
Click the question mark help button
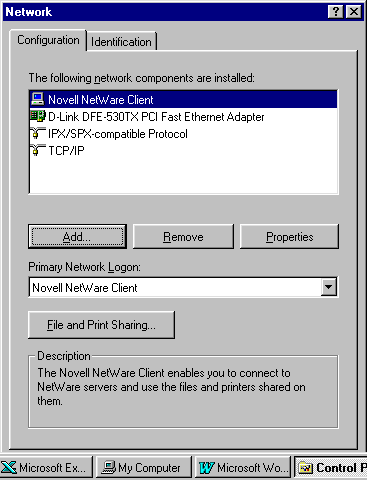pyautogui.click(x=336, y=12)
